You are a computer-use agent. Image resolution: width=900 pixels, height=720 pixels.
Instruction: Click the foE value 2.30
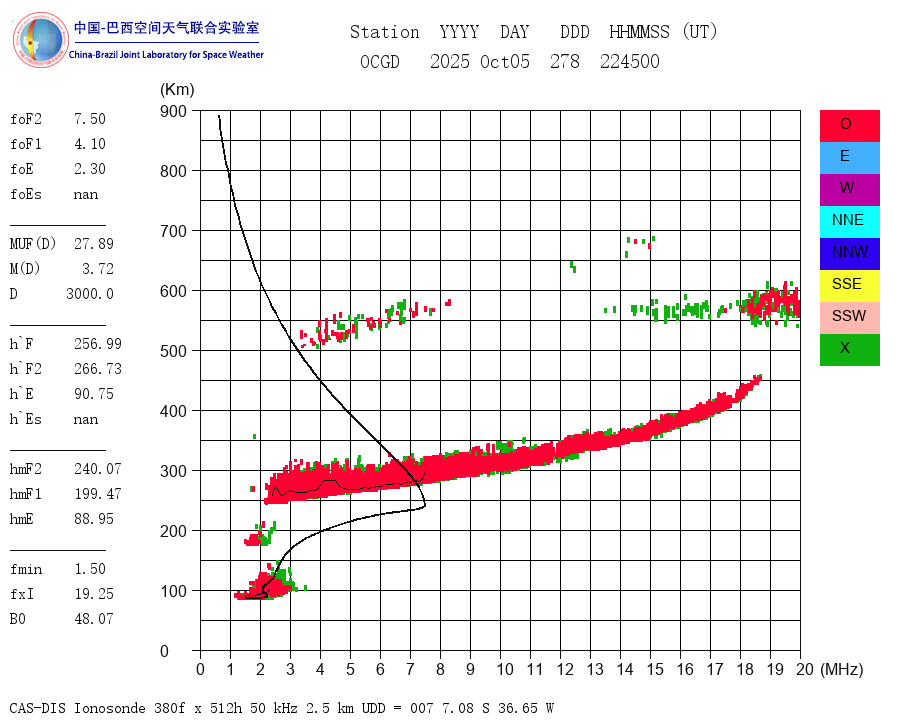[x=90, y=169]
